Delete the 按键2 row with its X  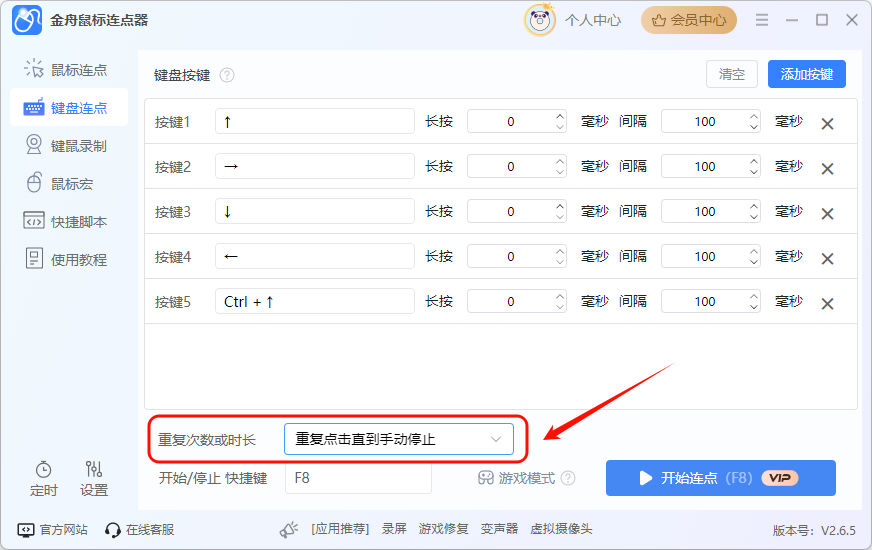(x=828, y=169)
